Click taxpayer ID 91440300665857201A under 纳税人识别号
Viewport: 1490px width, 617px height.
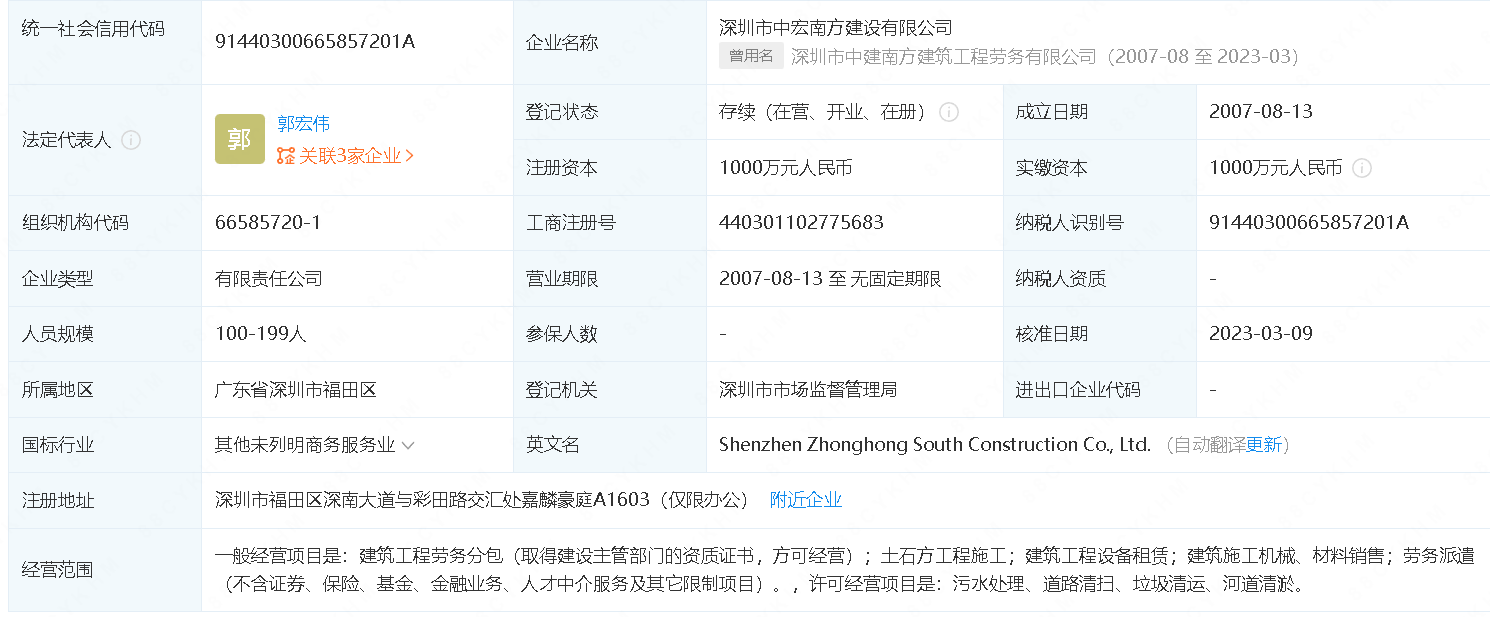click(1309, 223)
